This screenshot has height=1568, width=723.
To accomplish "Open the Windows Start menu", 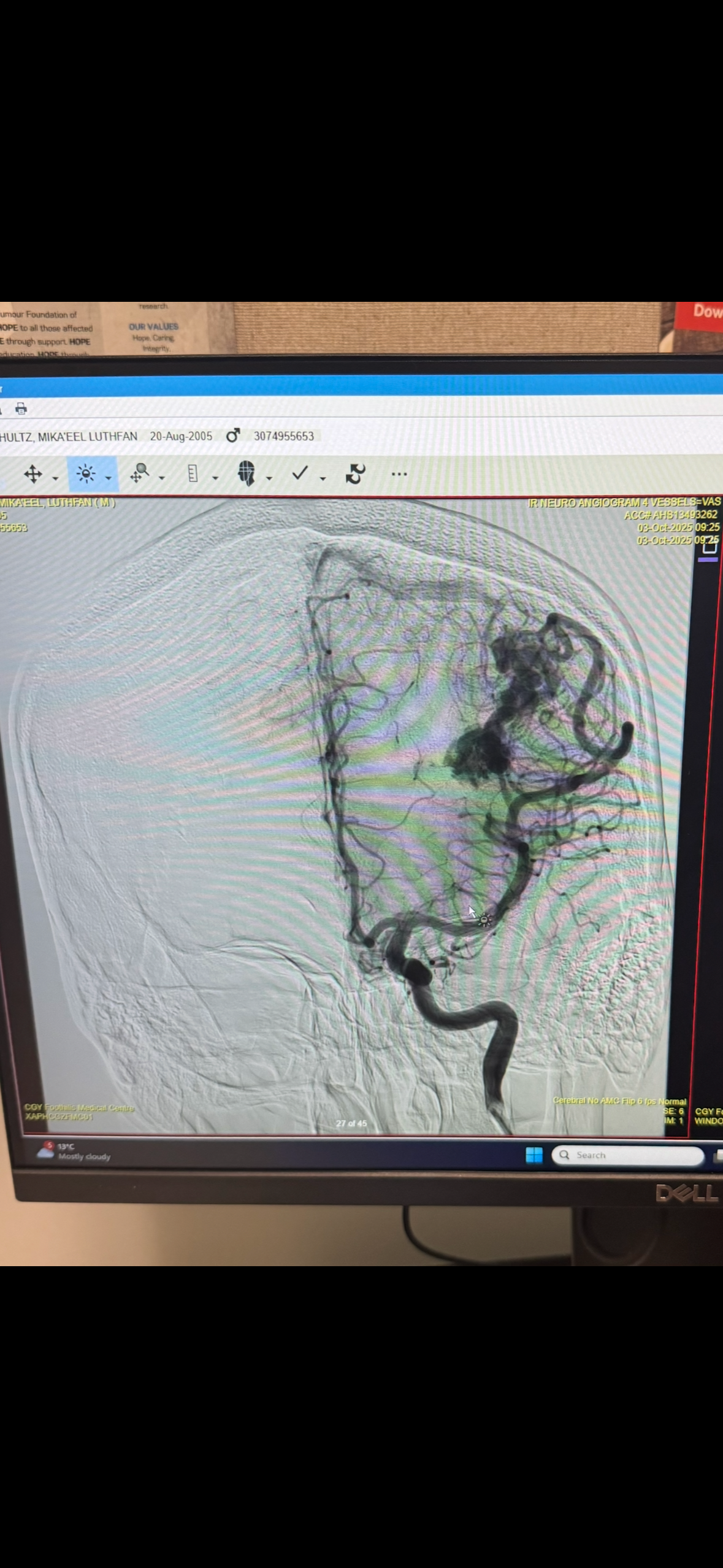I will tap(534, 1155).
